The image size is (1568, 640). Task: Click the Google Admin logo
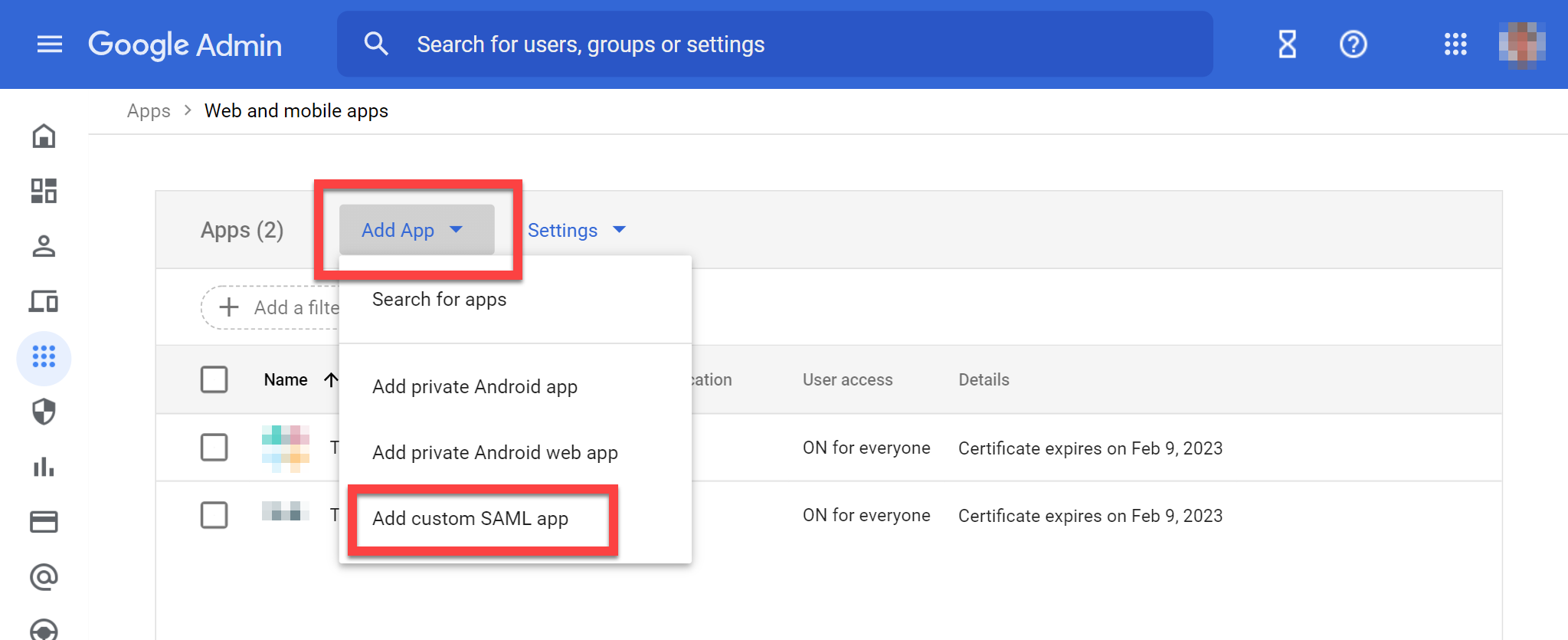coord(185,45)
